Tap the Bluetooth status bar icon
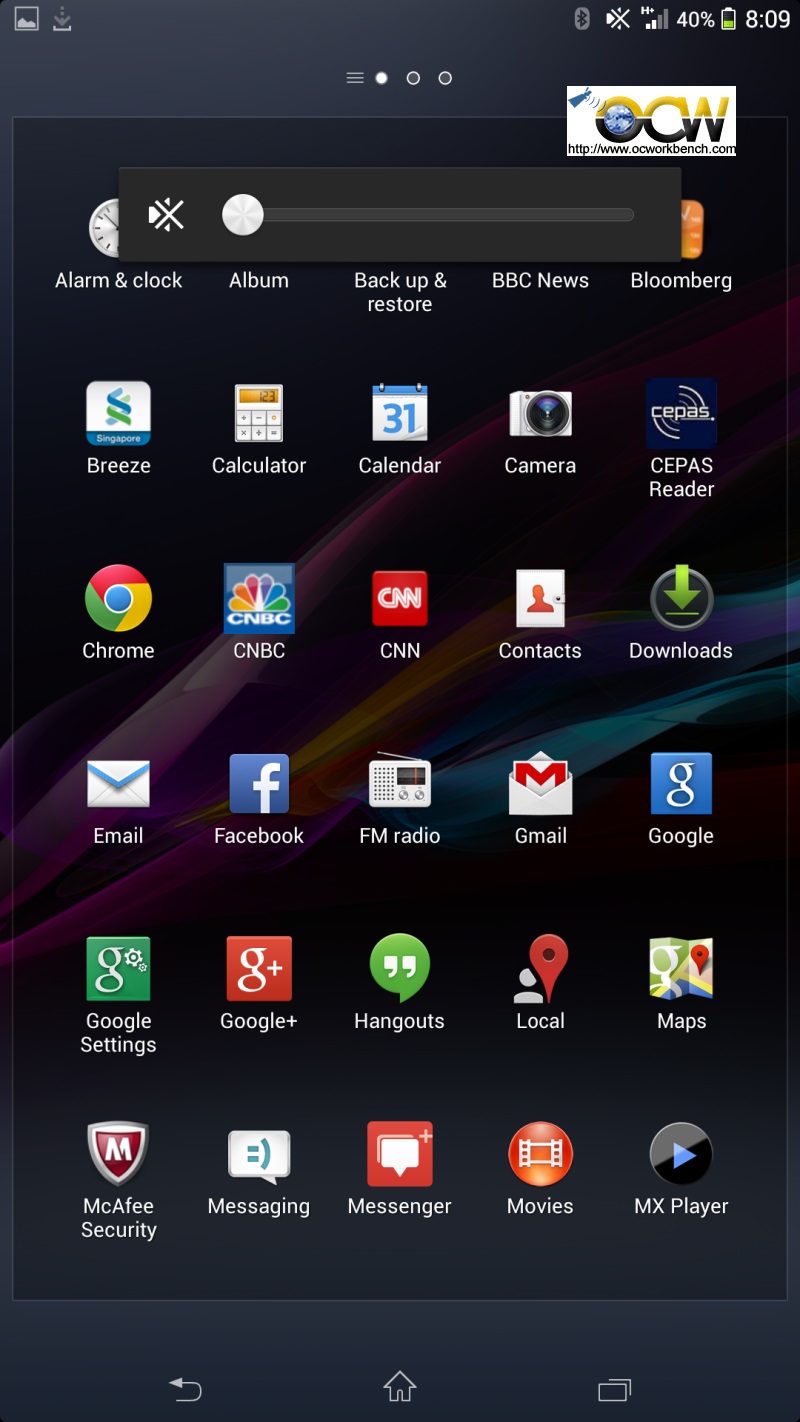Screen dimensions: 800x1422 click(582, 19)
